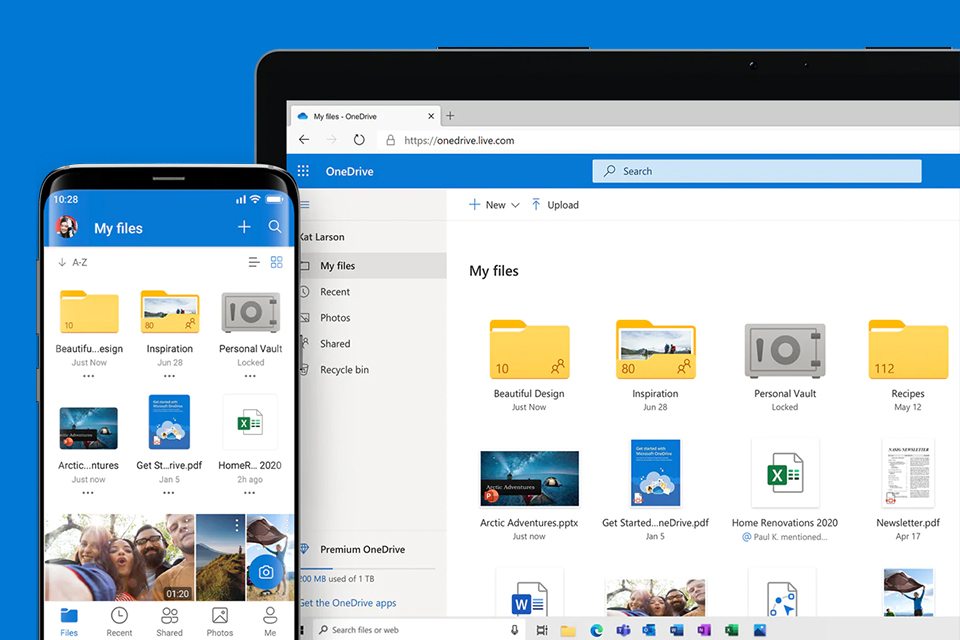Open Home Renovations 2020 Excel file
Screen dimensions: 960x640
pyautogui.click(x=785, y=473)
